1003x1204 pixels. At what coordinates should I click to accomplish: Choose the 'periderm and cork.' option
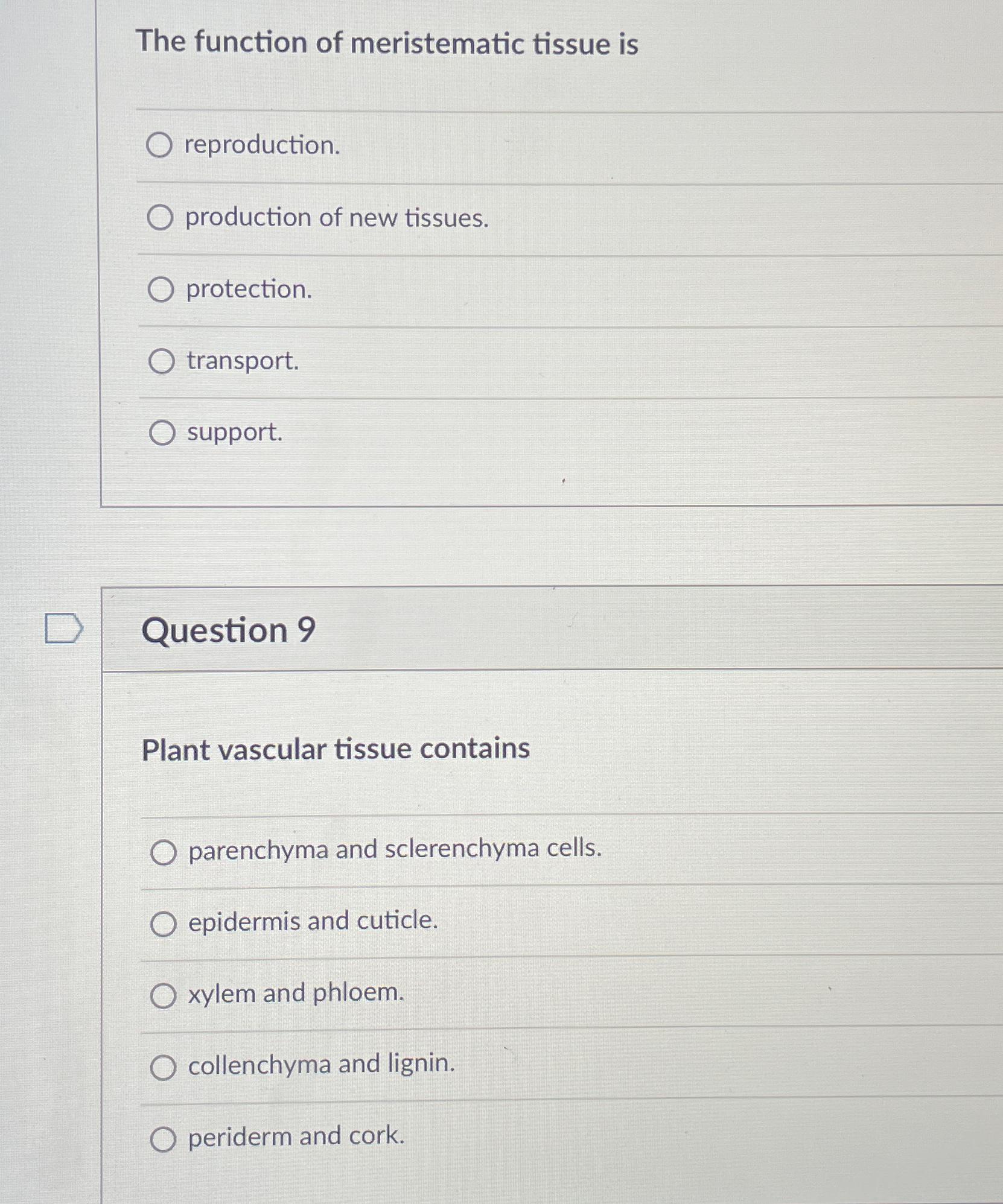coord(163,1139)
